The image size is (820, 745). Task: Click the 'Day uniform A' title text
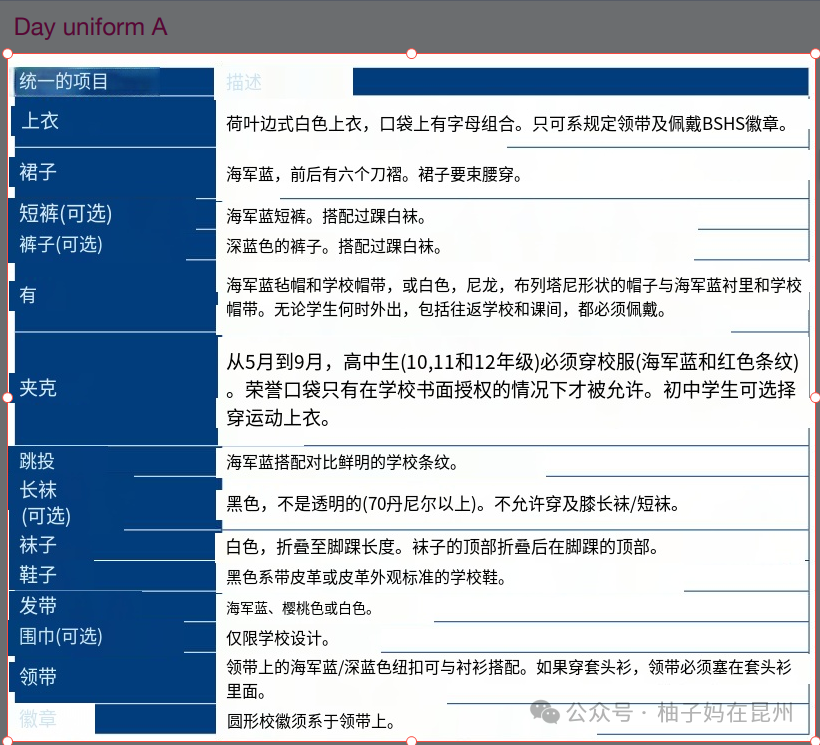pyautogui.click(x=91, y=27)
